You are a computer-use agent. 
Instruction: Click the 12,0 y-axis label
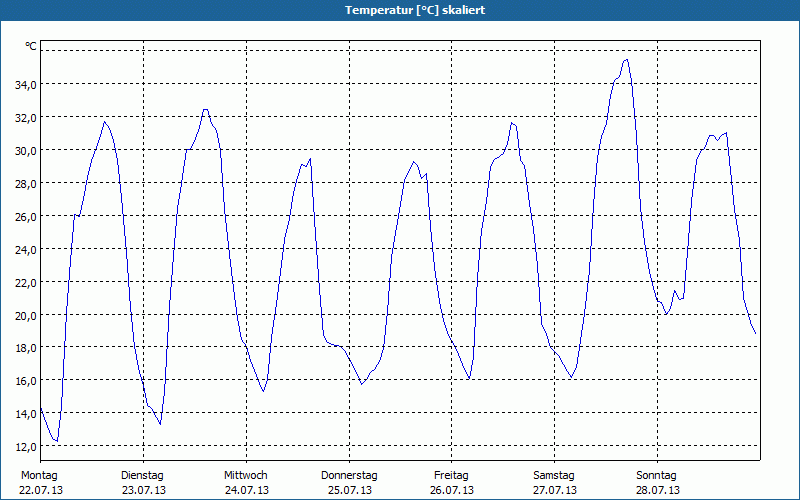tap(26, 446)
